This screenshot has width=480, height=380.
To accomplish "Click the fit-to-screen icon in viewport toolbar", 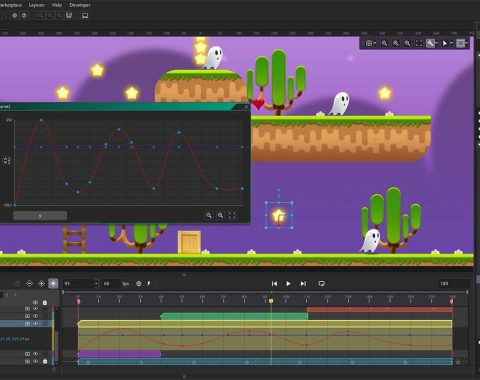I will point(419,43).
